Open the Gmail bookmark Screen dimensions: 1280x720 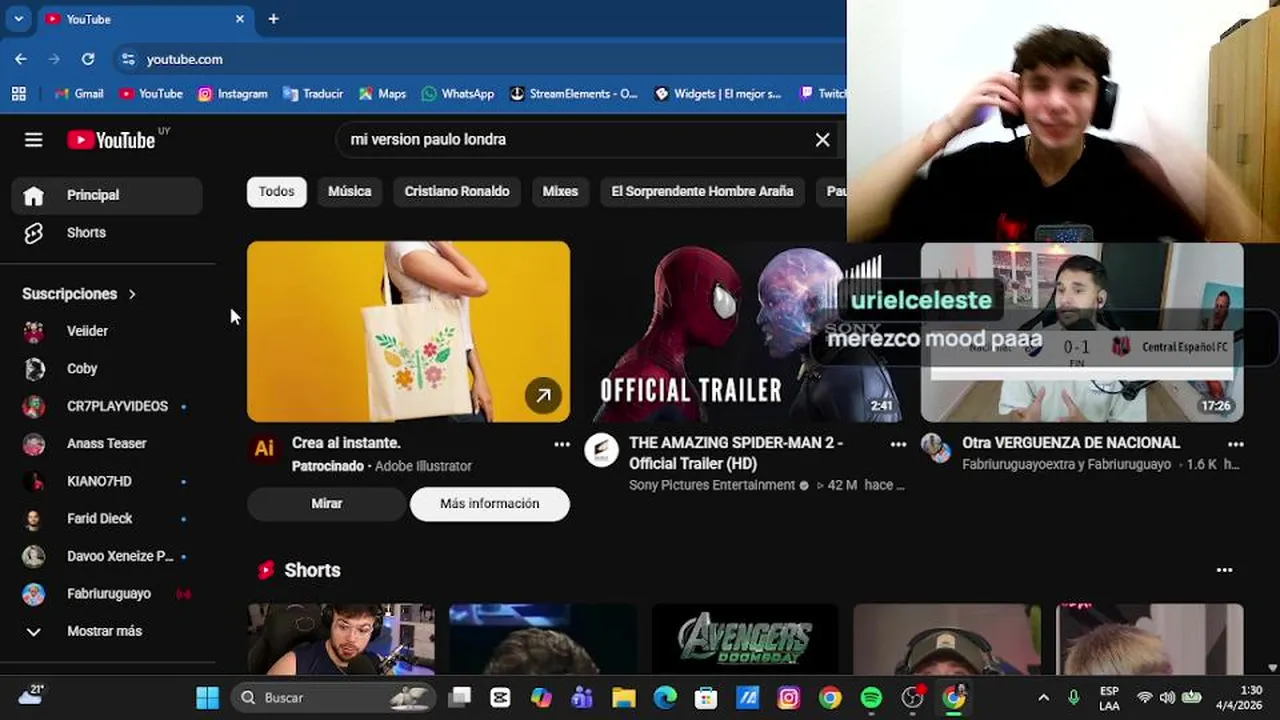click(x=79, y=93)
